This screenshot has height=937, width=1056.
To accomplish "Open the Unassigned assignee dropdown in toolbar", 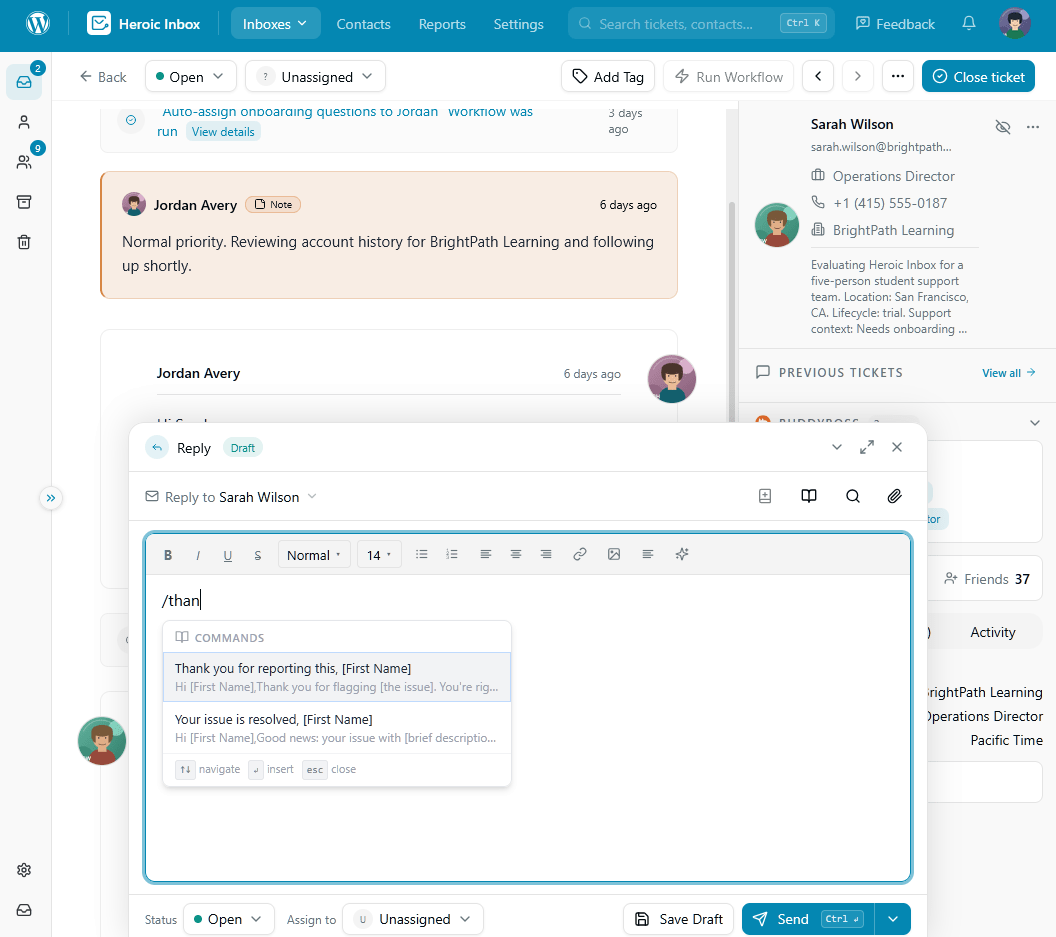I will pos(315,76).
